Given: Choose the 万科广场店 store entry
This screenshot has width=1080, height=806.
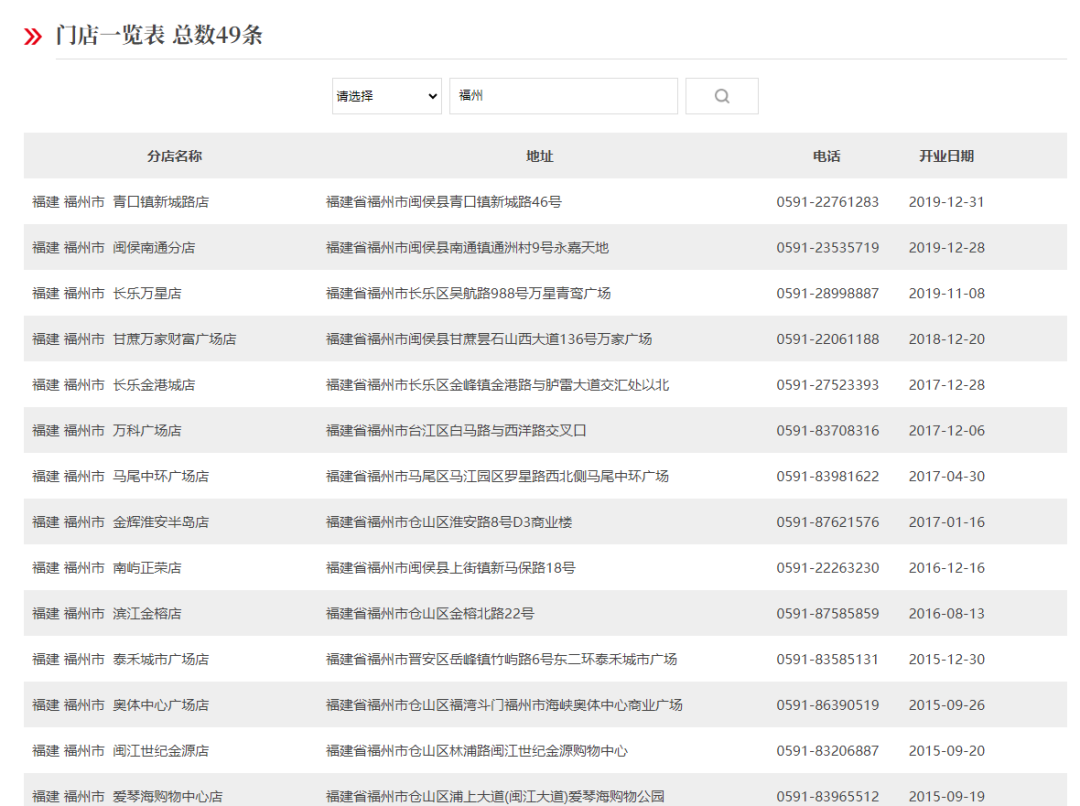Looking at the screenshot, I should tap(147, 431).
